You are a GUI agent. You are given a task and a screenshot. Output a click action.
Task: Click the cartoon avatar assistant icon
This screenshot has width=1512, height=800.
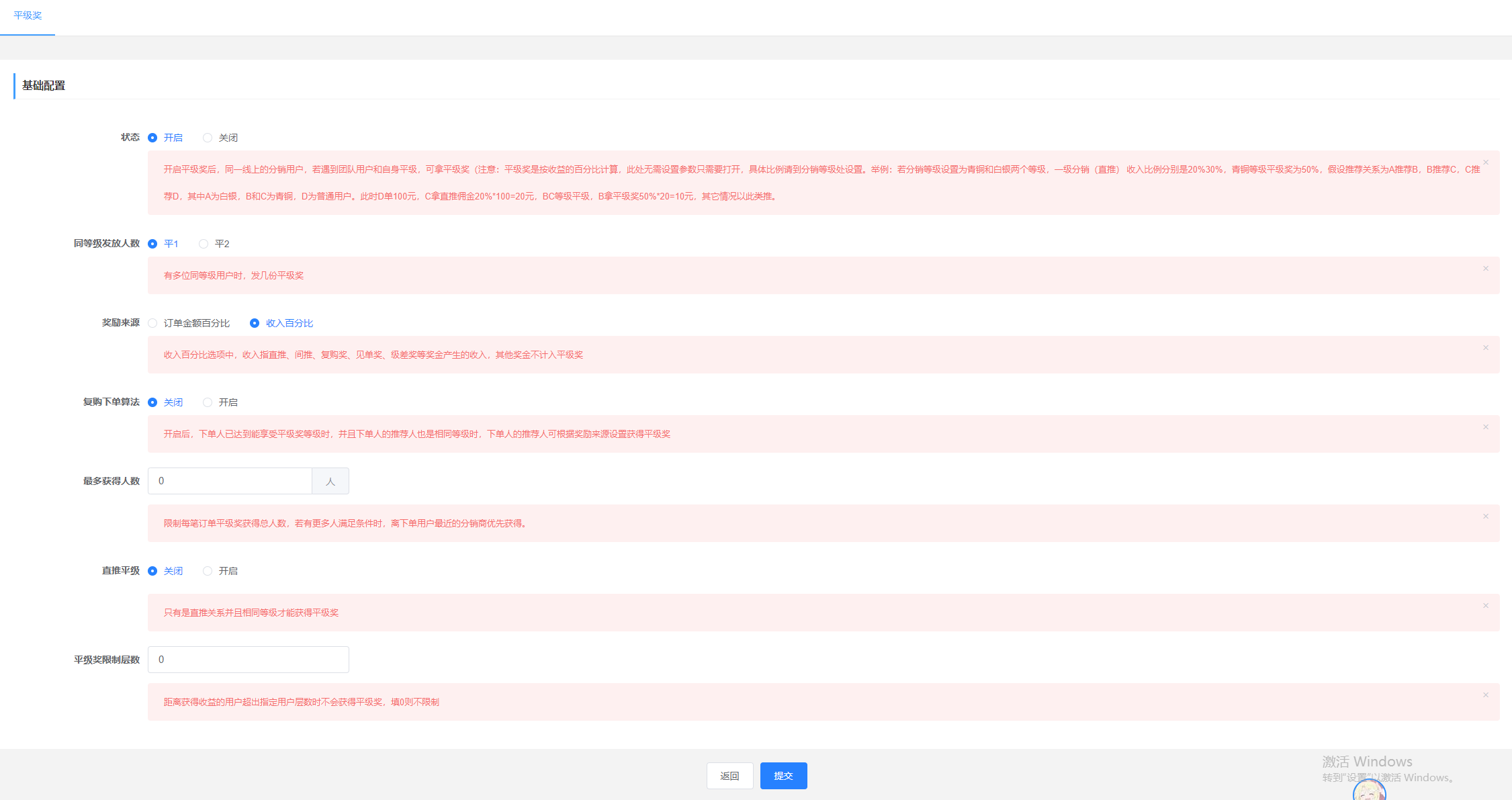[1369, 791]
